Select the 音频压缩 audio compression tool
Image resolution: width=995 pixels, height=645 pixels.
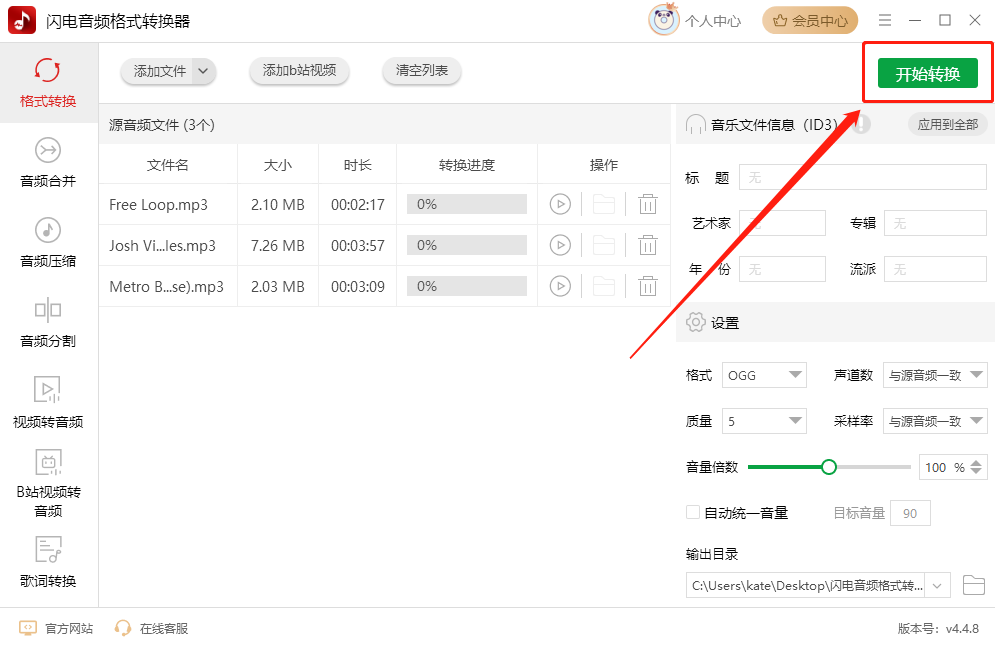pos(48,243)
